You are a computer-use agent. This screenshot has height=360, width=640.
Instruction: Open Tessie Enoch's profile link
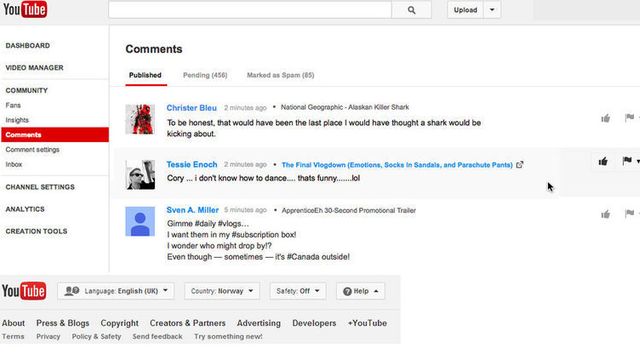point(192,164)
